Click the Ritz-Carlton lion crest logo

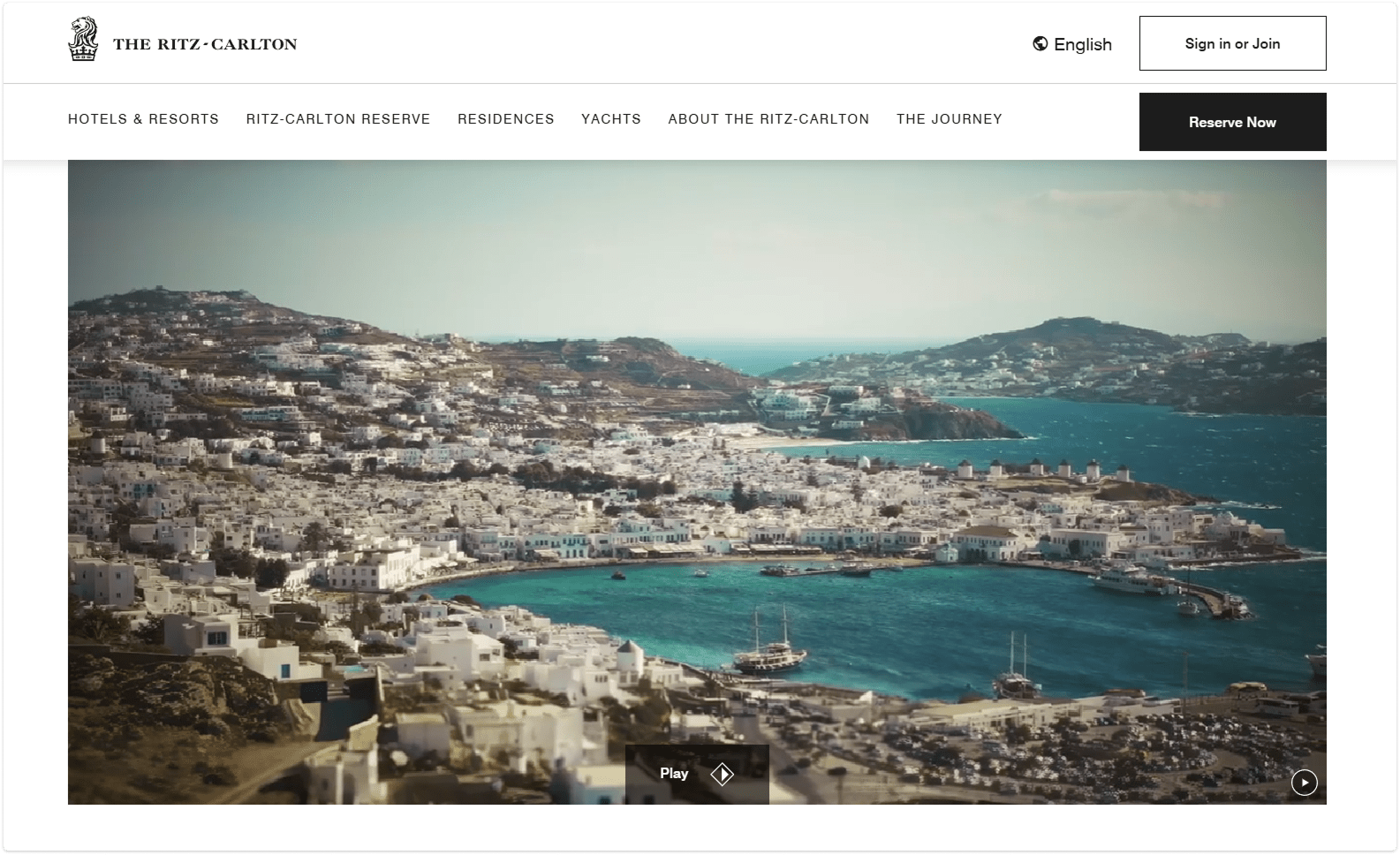(83, 40)
